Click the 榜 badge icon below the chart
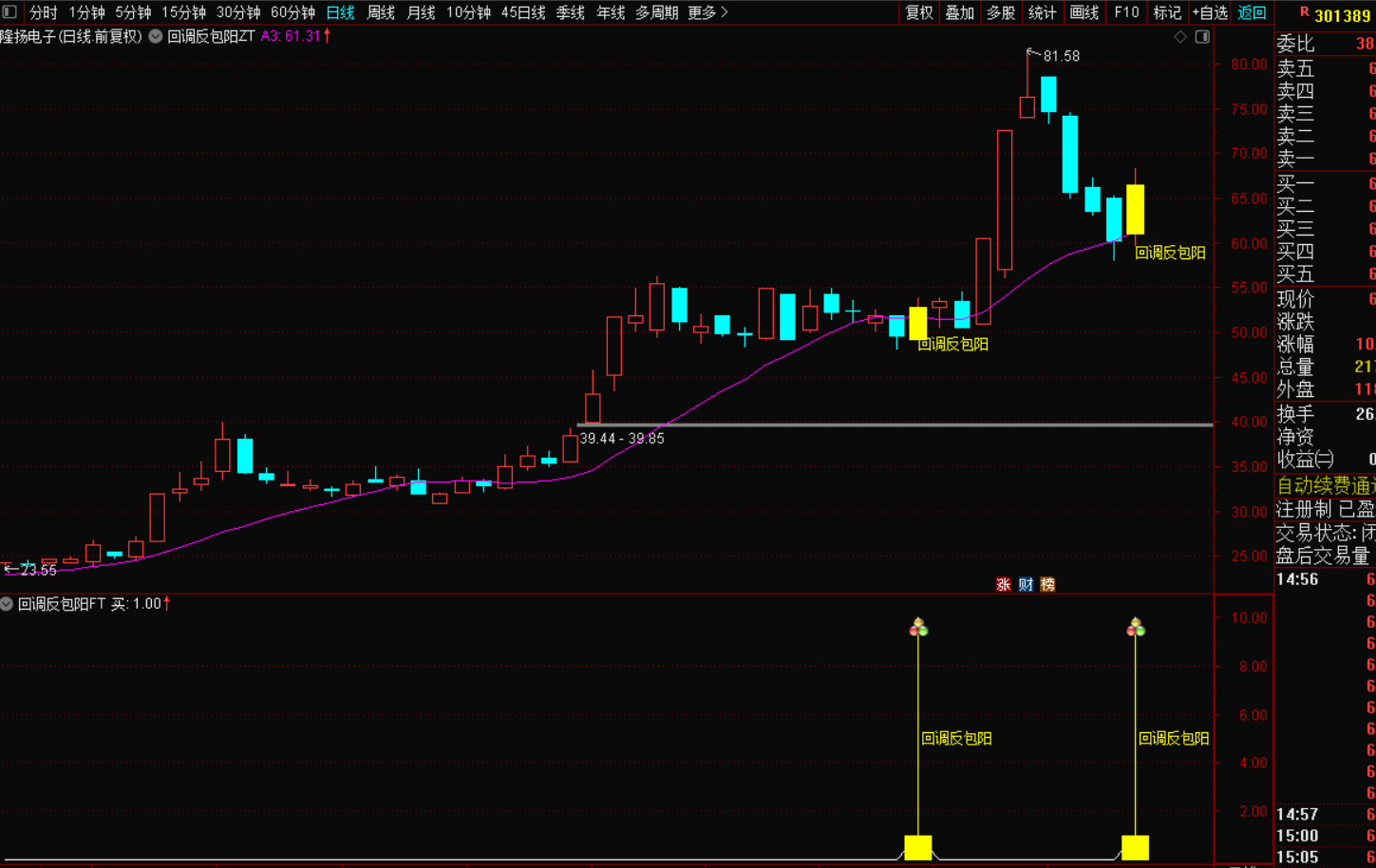Viewport: 1376px width, 868px height. [1047, 584]
